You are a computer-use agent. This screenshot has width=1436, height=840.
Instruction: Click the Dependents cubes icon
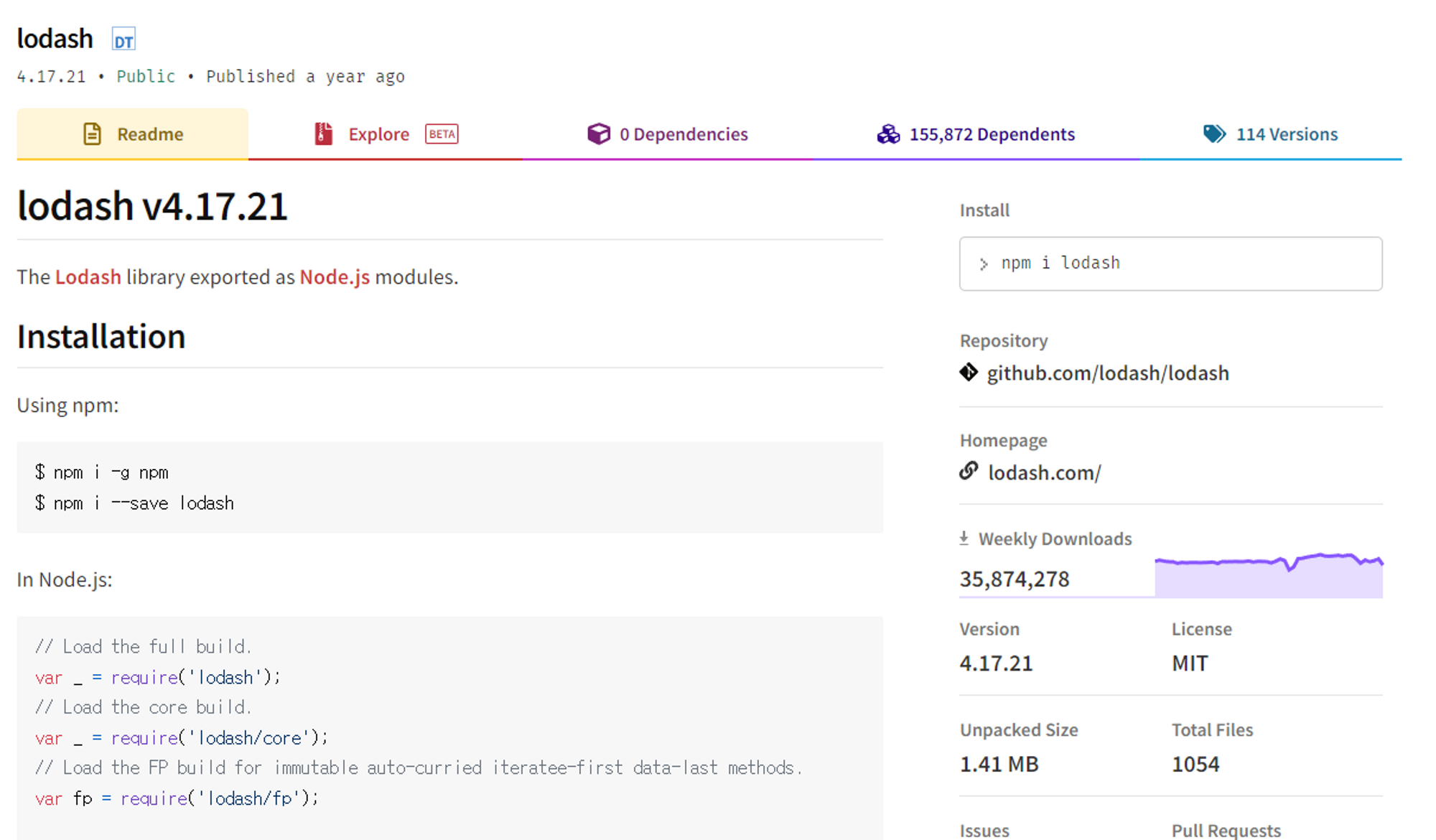[888, 134]
